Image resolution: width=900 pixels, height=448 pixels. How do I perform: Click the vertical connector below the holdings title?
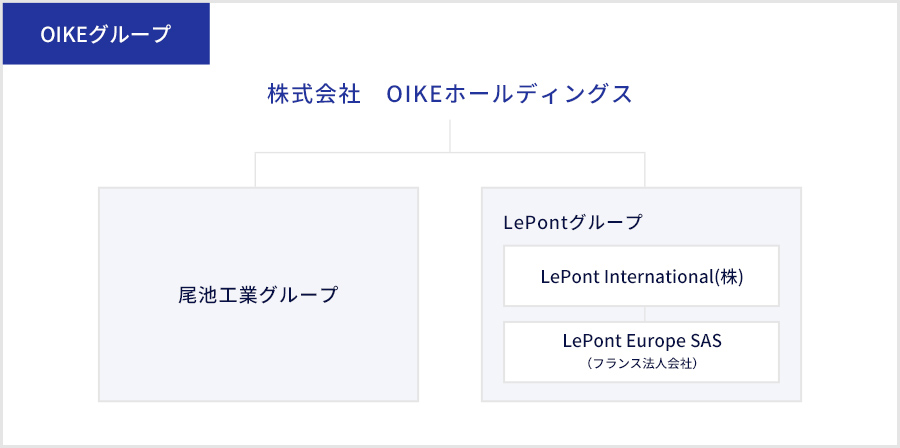[450, 135]
